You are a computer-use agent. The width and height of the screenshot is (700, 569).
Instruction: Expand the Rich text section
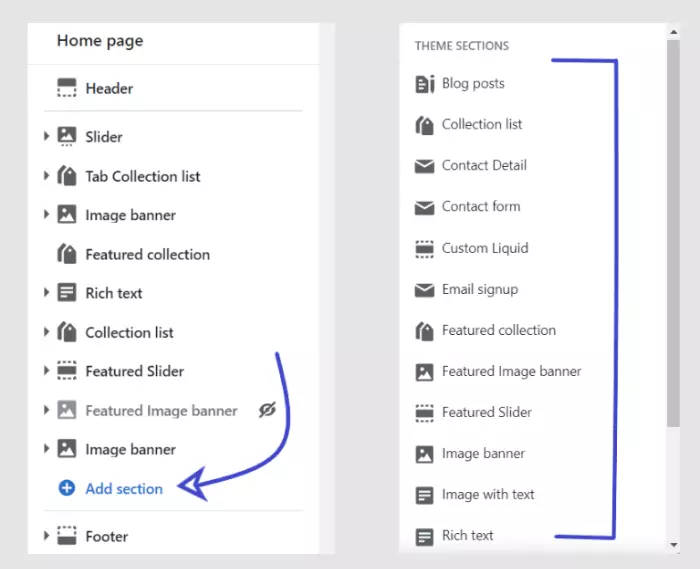(46, 292)
